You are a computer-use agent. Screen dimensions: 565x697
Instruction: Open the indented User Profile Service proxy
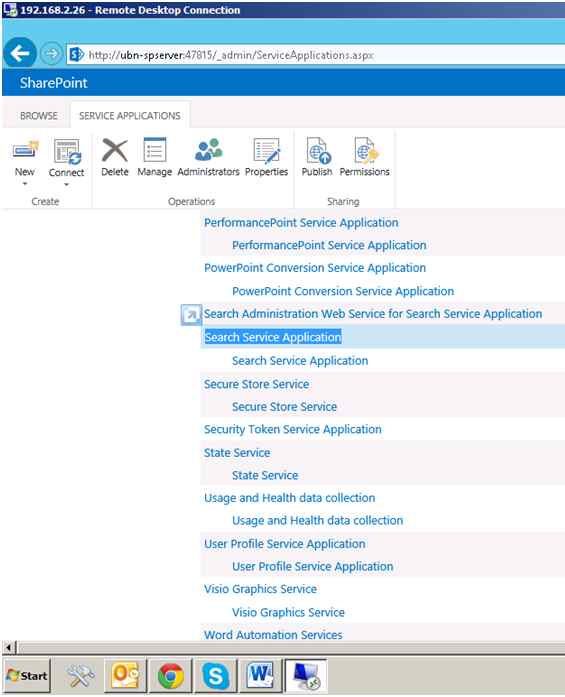tap(313, 566)
